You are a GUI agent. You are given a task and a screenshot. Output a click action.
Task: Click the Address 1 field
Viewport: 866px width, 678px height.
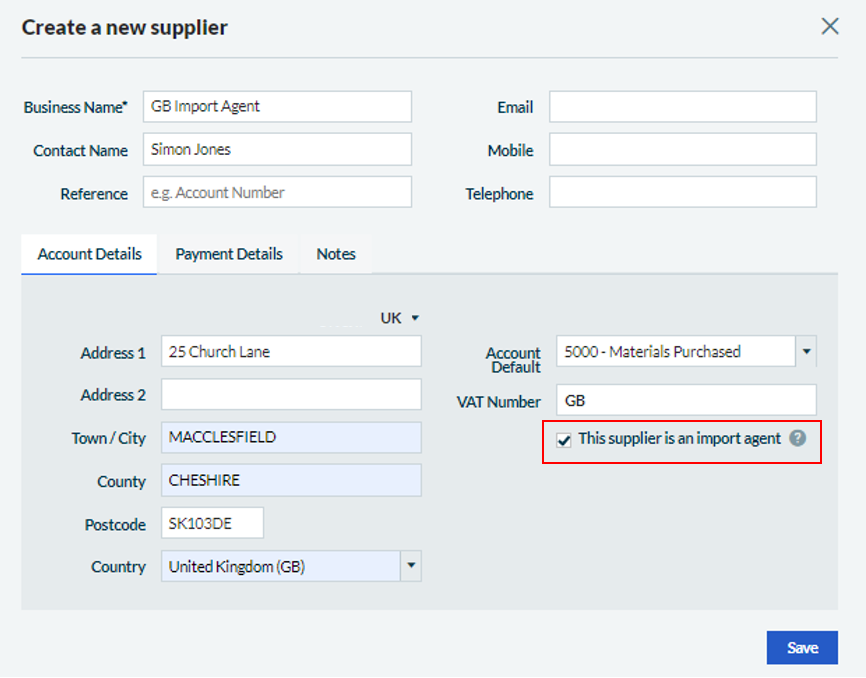click(x=290, y=352)
